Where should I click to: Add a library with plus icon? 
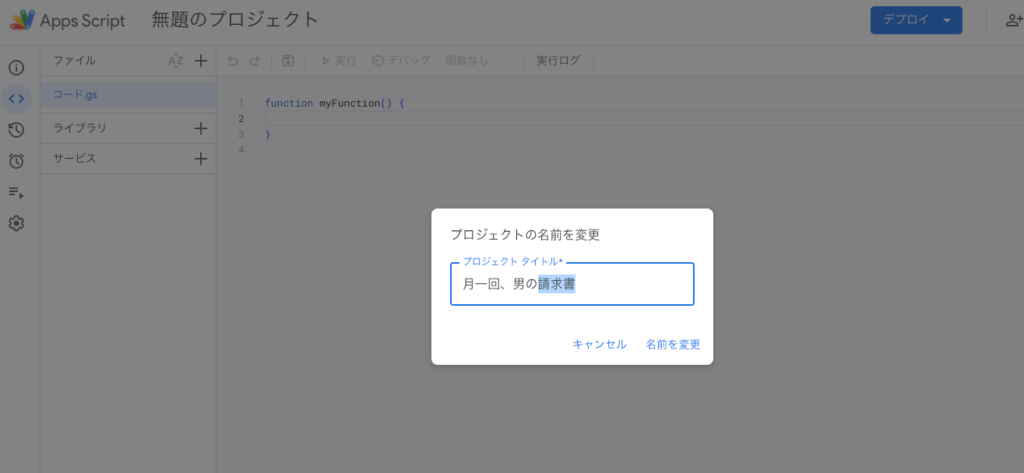click(x=200, y=128)
